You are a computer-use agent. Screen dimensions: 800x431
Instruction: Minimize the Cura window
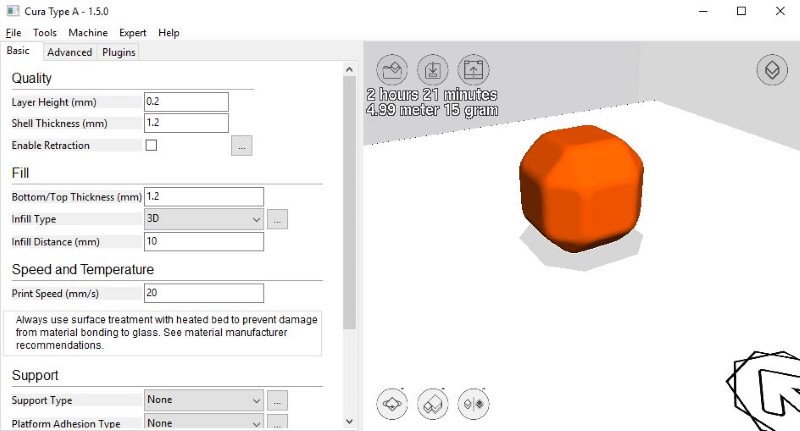[703, 11]
